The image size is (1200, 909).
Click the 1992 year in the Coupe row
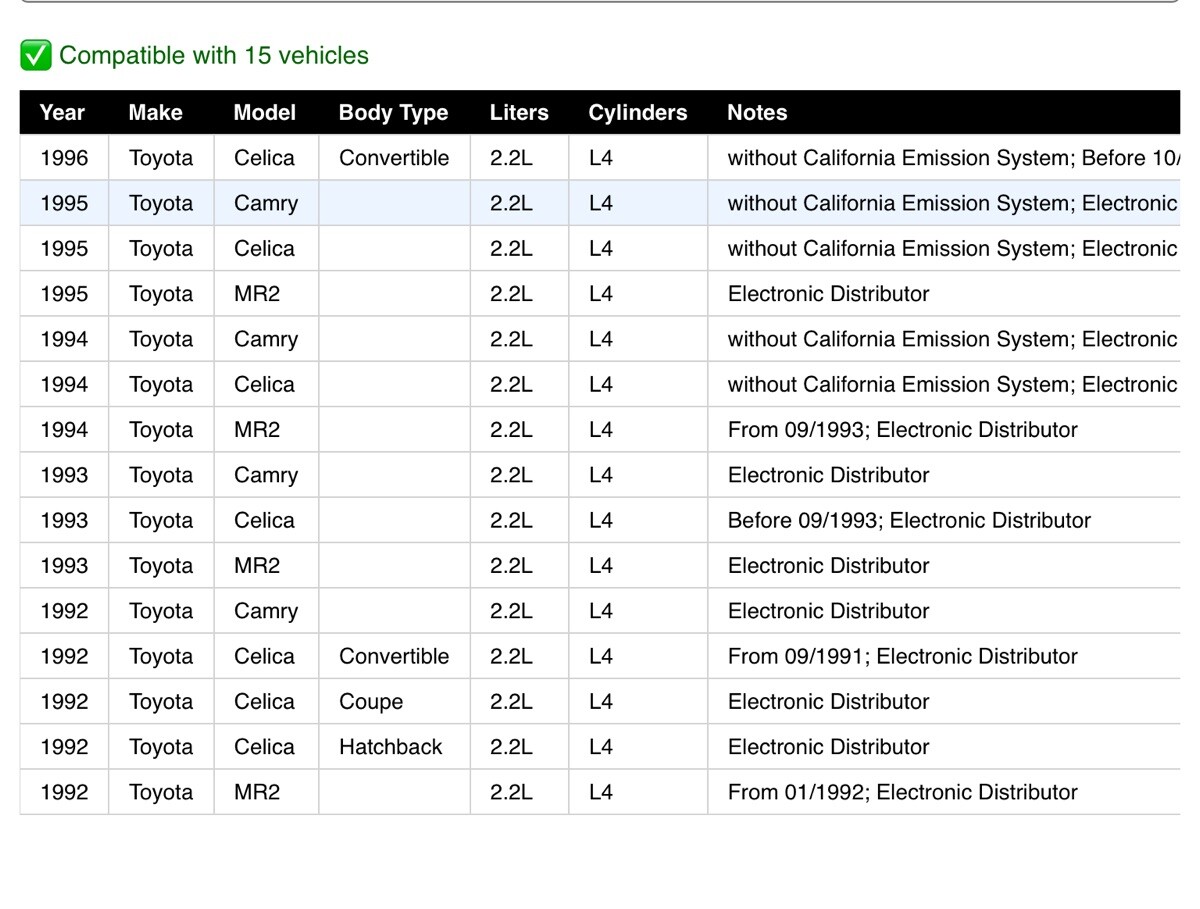64,702
